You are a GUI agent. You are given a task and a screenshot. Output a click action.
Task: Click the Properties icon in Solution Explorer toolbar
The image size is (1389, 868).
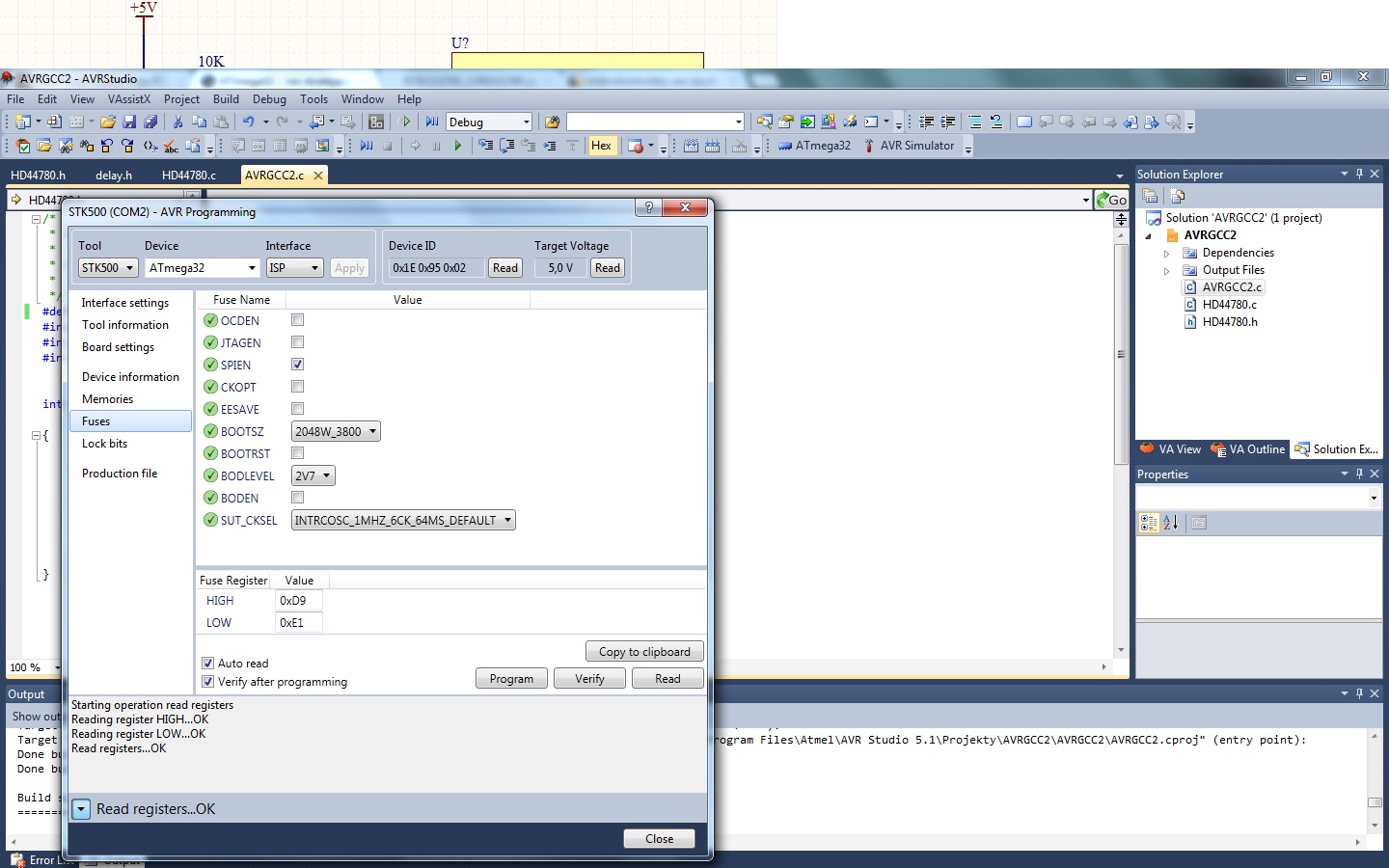tap(1150, 195)
